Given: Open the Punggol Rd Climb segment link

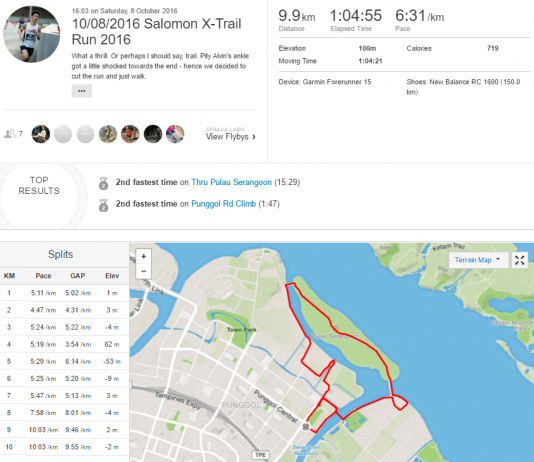Looking at the screenshot, I should click(x=223, y=204).
